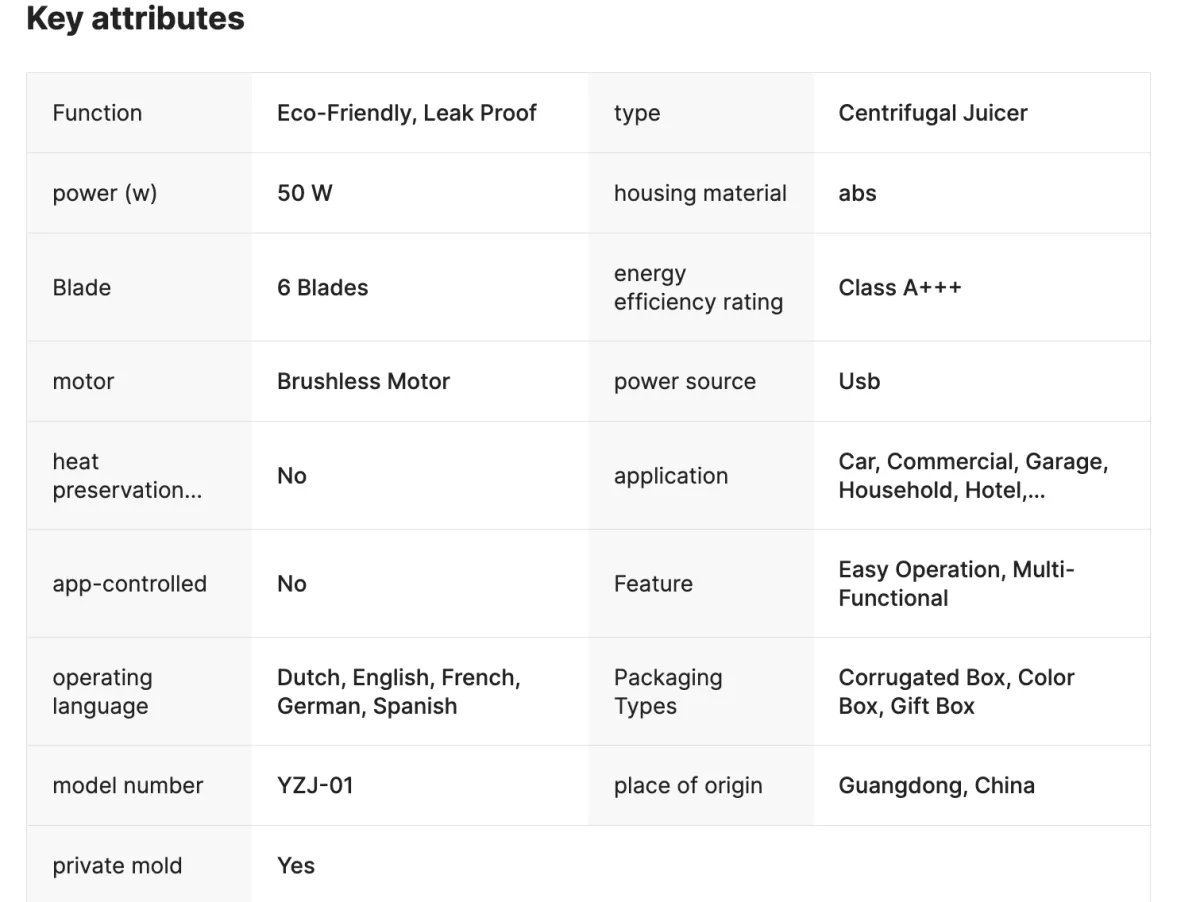Select the Guangdong, China origin value
This screenshot has height=902, width=1200.
pos(937,785)
